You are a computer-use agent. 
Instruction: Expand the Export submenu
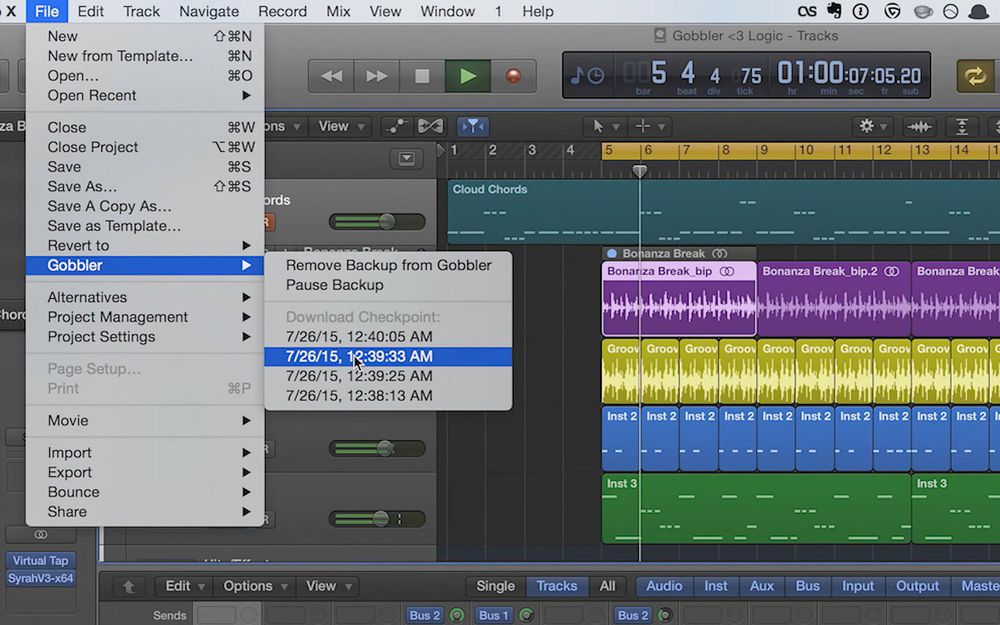coord(145,472)
